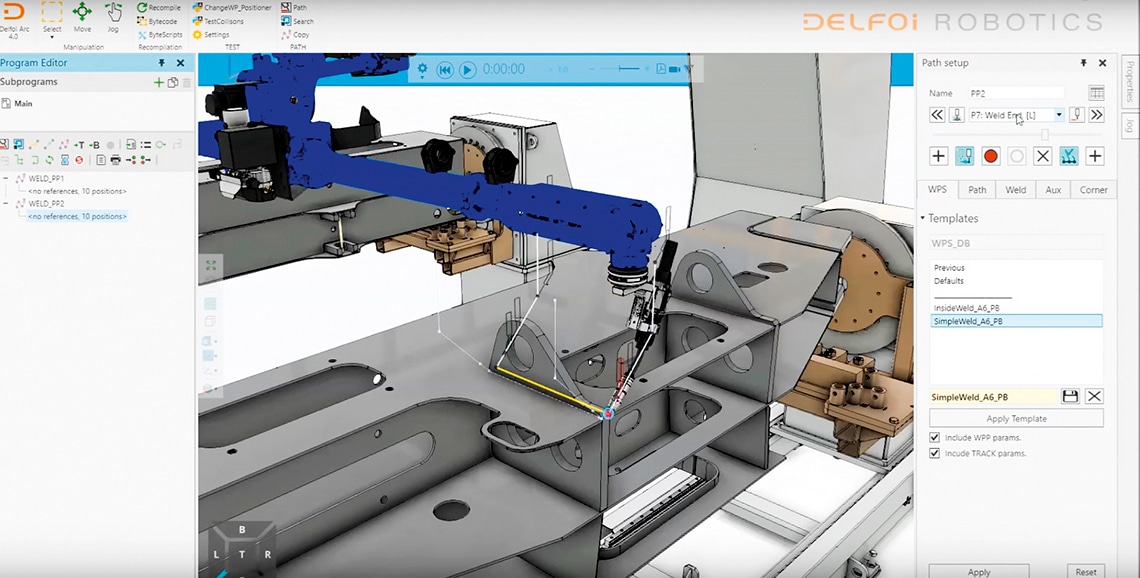Click the Apply Template button
Image resolution: width=1140 pixels, height=578 pixels.
(1016, 419)
